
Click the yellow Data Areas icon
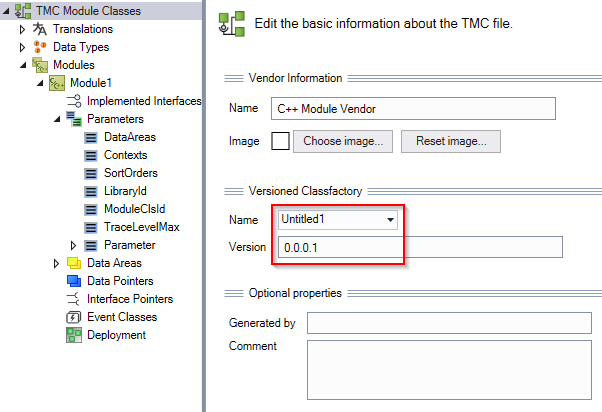click(74, 263)
